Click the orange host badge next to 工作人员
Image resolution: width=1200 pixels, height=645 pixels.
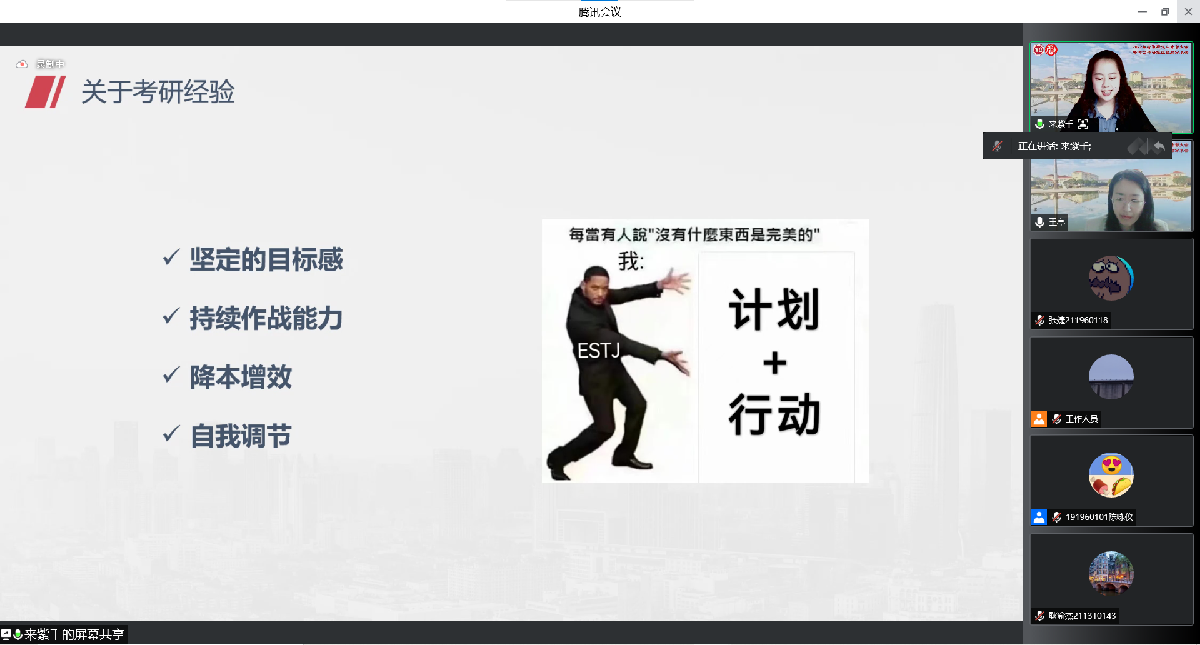(x=1039, y=419)
